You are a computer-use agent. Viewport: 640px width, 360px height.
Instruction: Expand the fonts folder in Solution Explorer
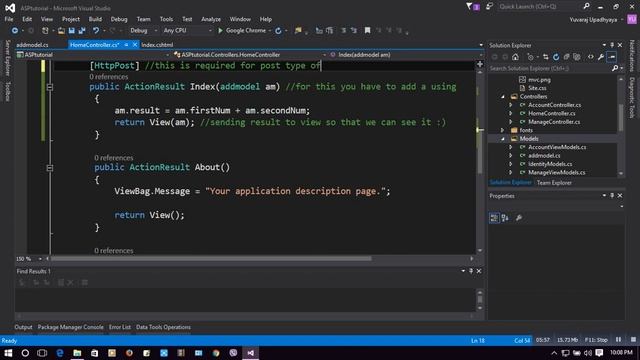[503, 131]
